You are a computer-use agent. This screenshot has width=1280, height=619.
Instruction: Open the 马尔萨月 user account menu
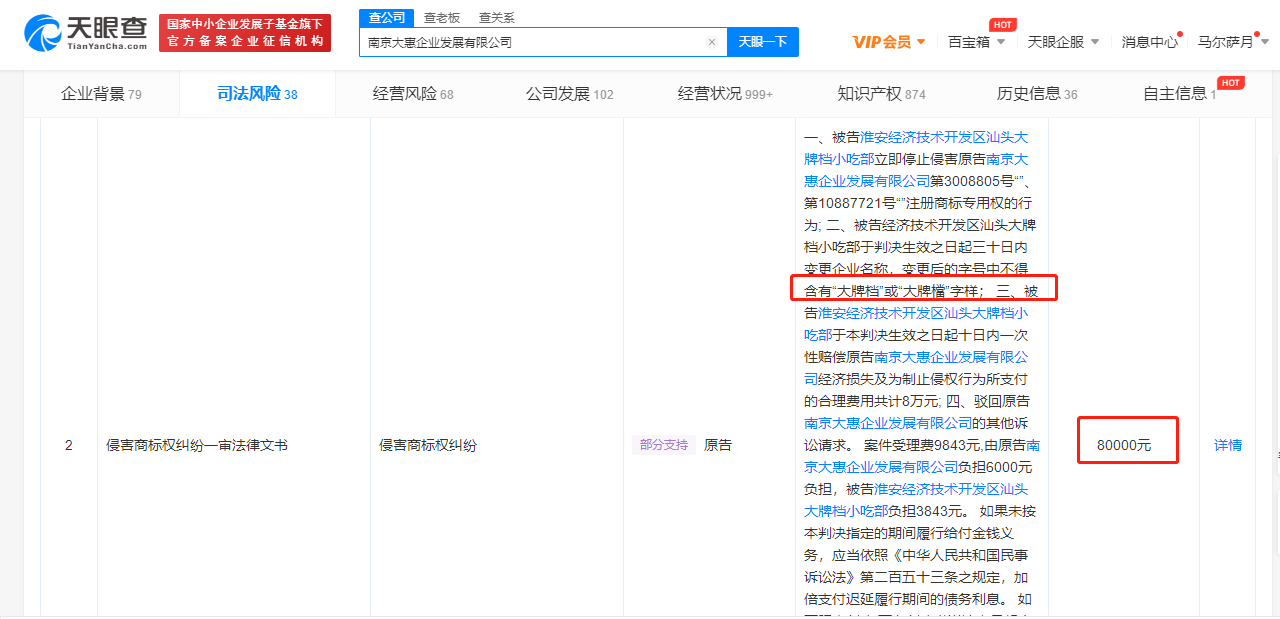[1232, 42]
